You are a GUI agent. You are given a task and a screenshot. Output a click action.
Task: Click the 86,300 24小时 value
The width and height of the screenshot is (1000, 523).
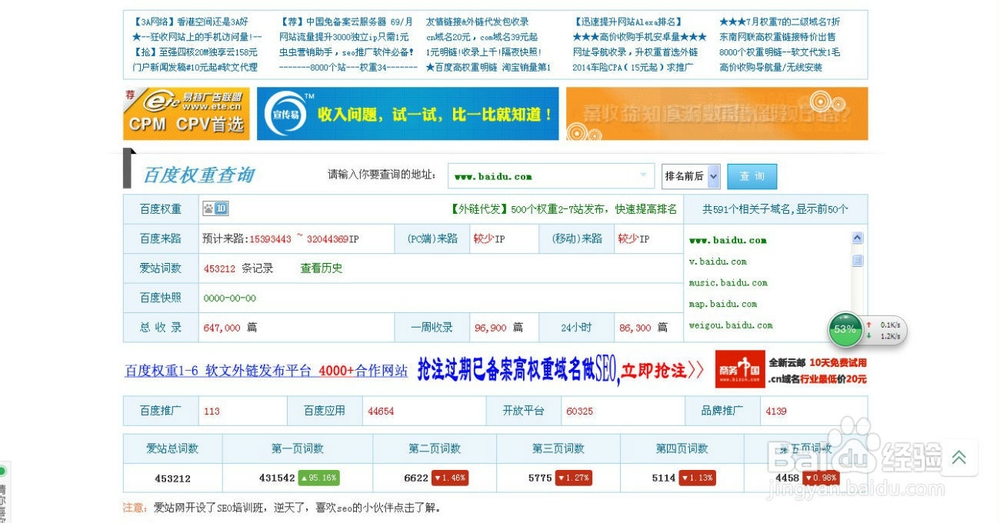point(635,328)
